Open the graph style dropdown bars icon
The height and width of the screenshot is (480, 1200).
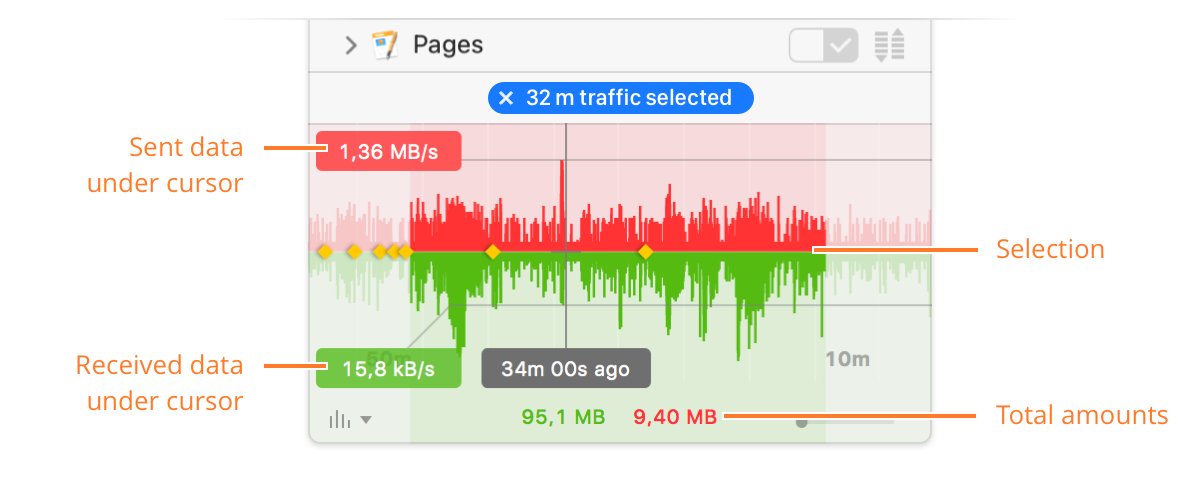[x=340, y=420]
